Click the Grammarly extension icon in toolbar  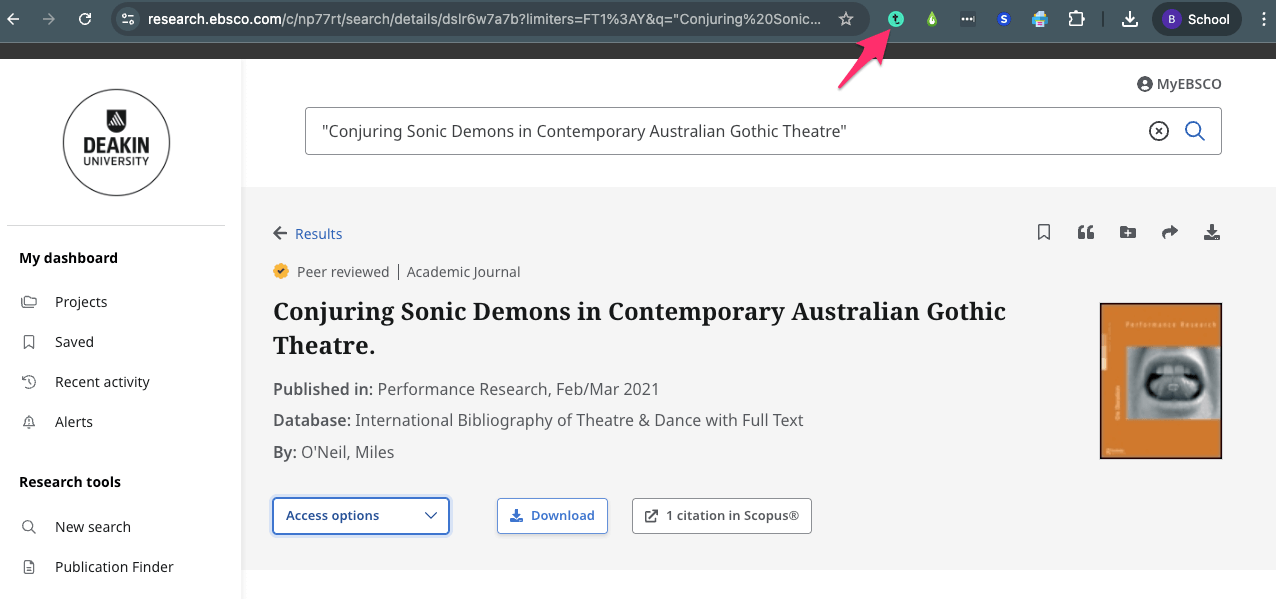[896, 19]
